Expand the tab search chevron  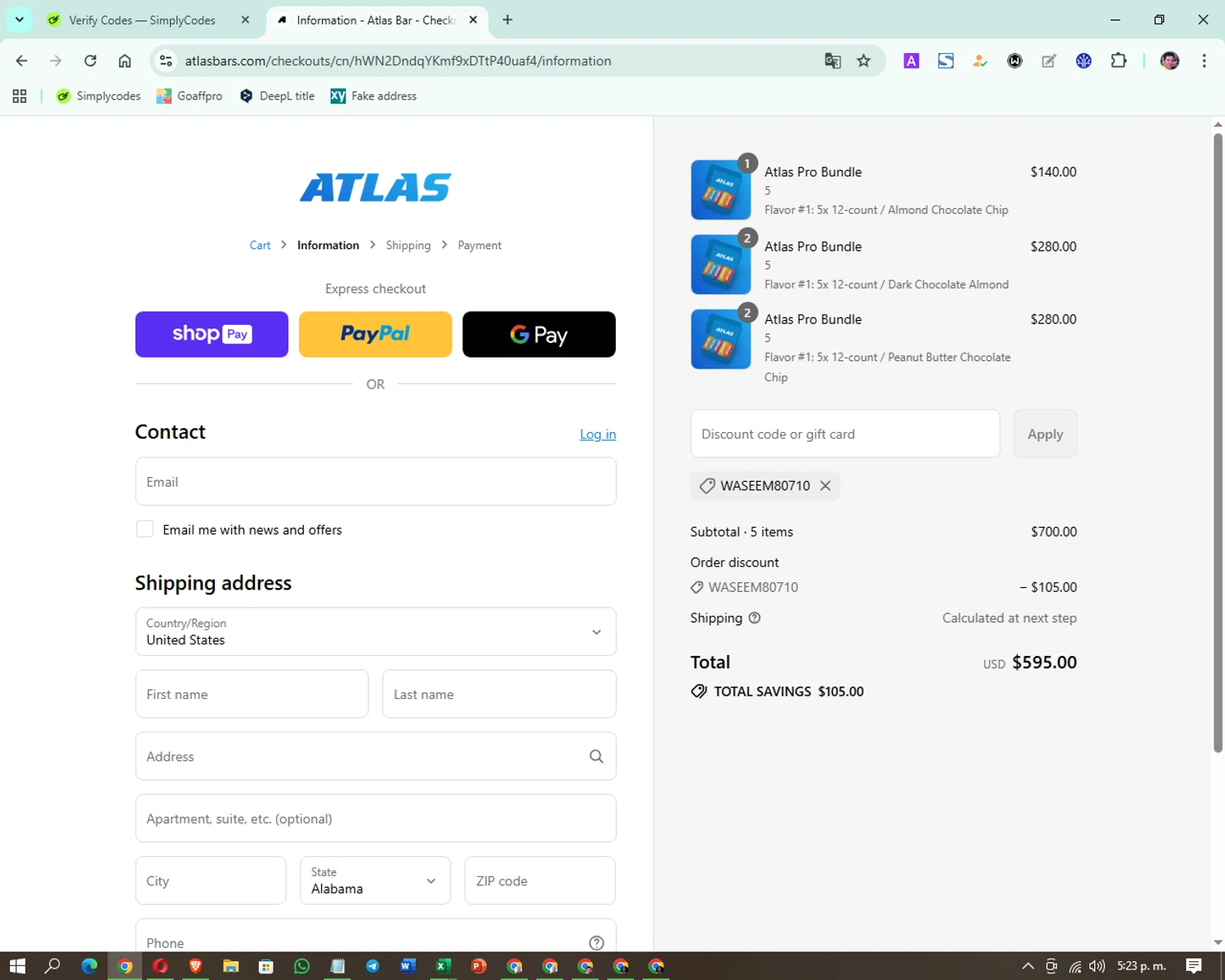tap(19, 20)
